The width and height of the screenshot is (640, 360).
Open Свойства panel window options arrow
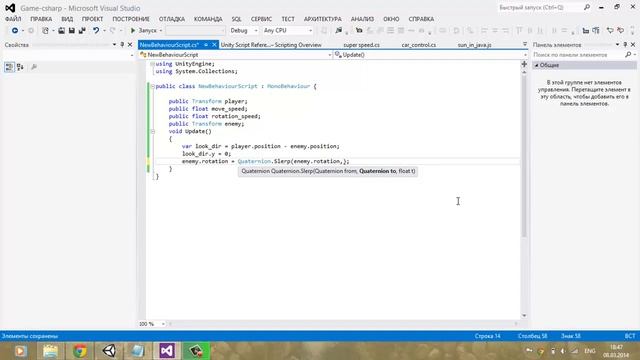click(x=114, y=44)
